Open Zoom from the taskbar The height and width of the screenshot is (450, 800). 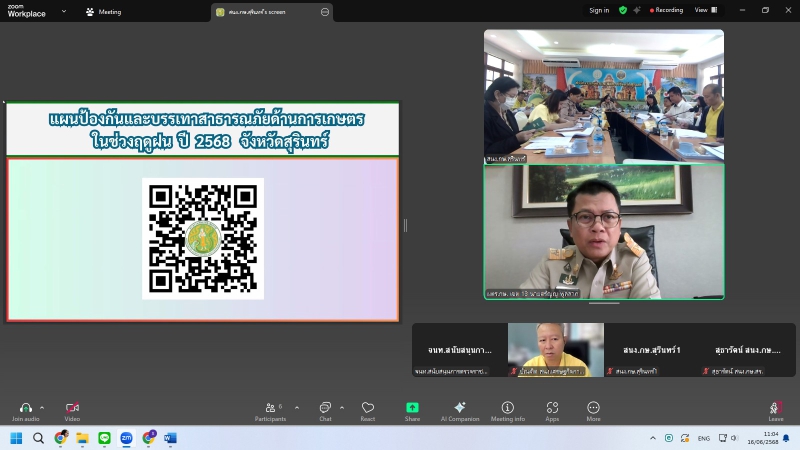click(126, 438)
